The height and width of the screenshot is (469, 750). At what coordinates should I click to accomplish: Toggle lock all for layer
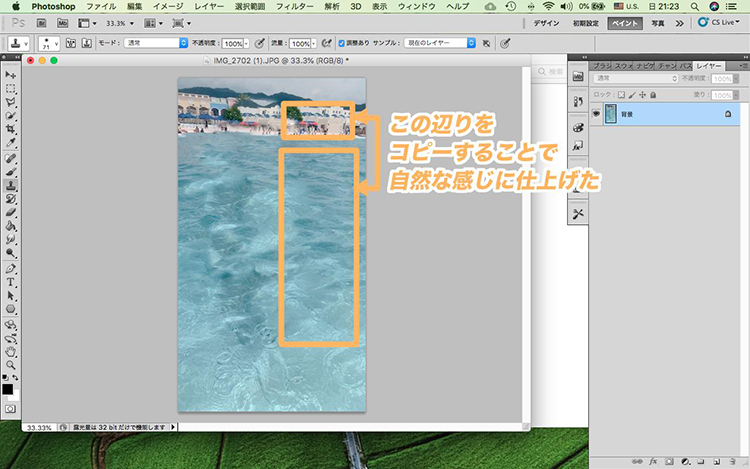click(x=653, y=95)
